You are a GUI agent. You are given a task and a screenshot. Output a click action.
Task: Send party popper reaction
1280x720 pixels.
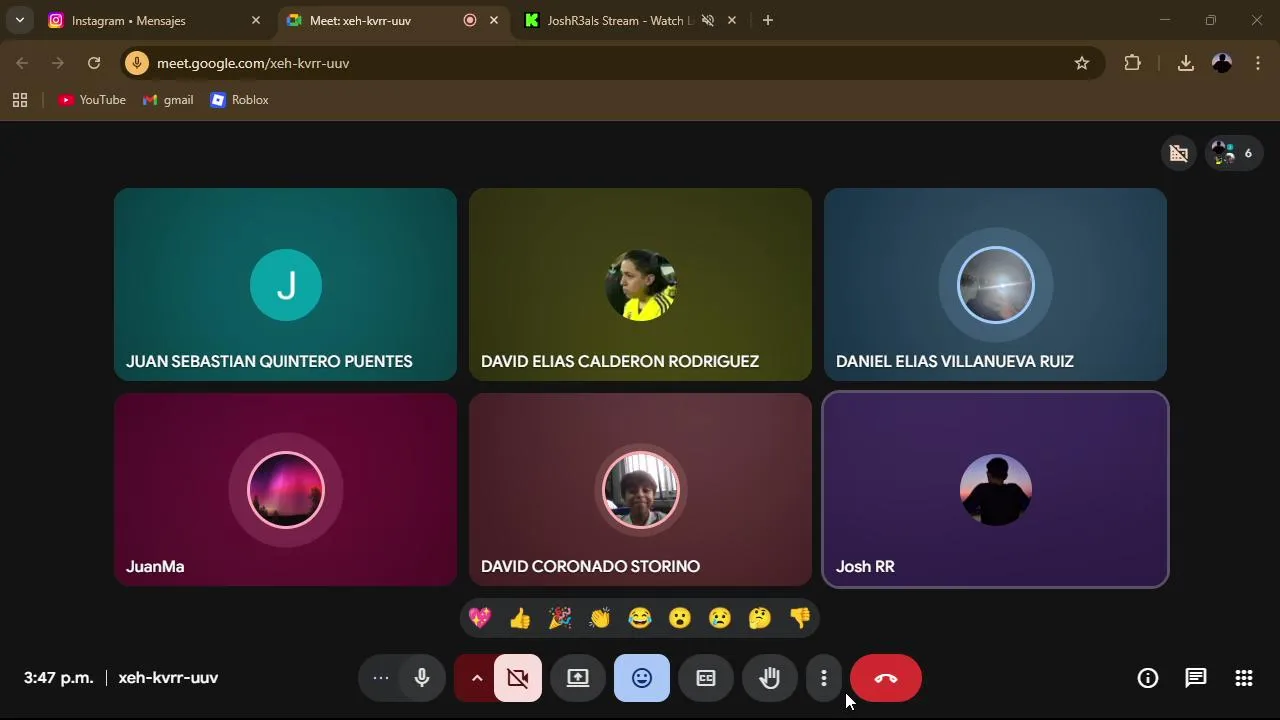560,618
